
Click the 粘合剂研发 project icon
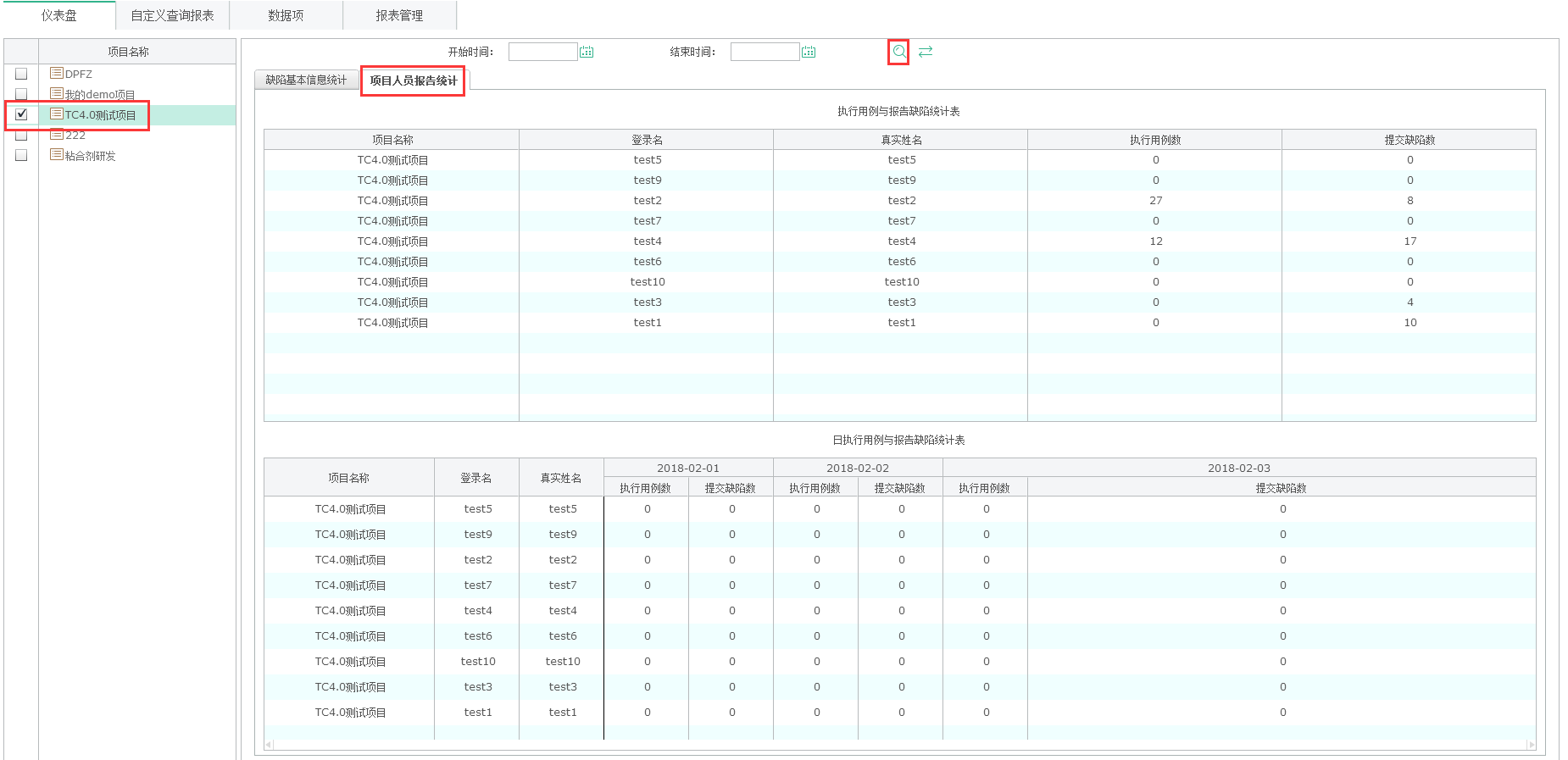click(x=57, y=155)
